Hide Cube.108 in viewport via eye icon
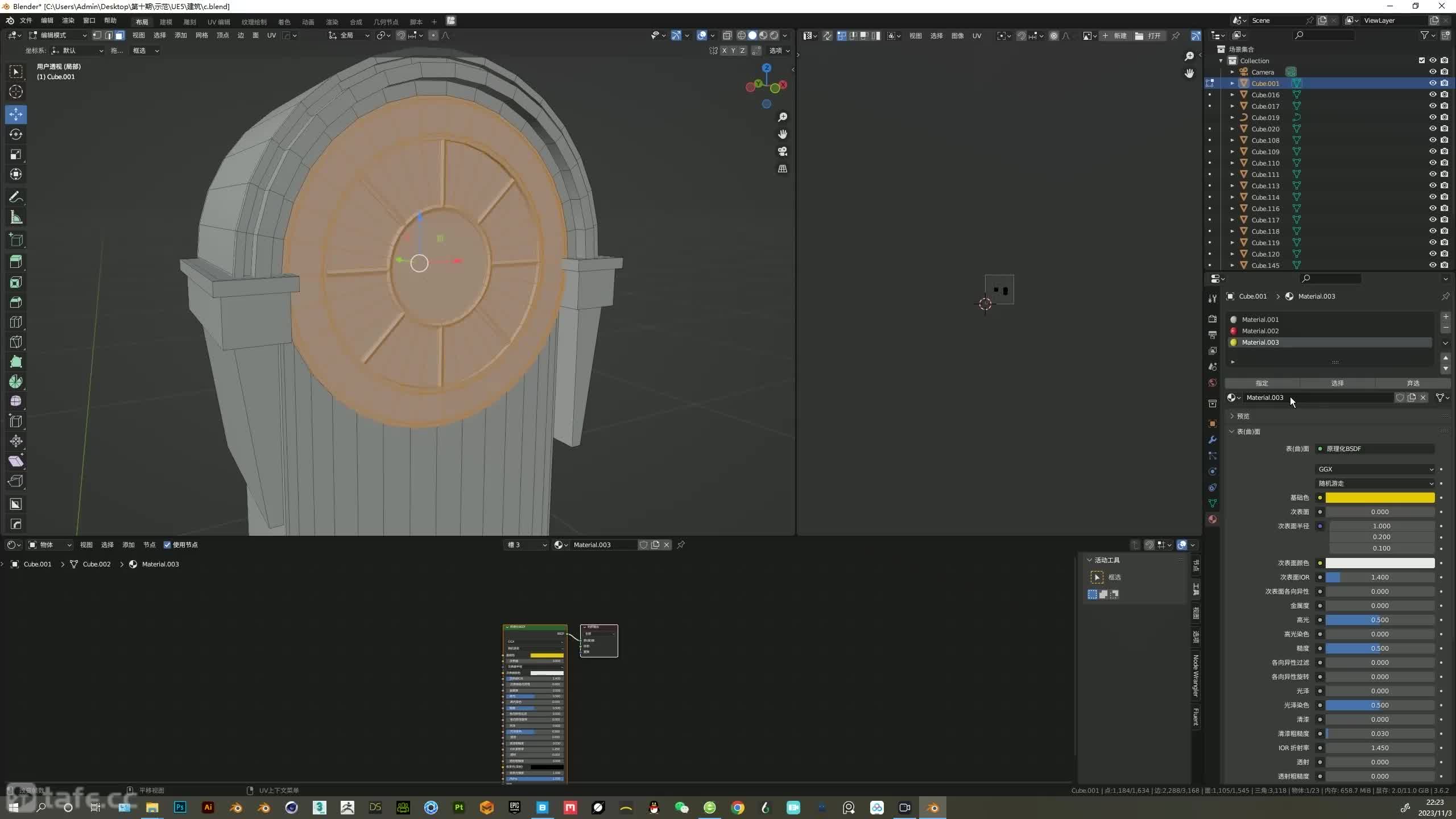1456x819 pixels. pyautogui.click(x=1433, y=140)
